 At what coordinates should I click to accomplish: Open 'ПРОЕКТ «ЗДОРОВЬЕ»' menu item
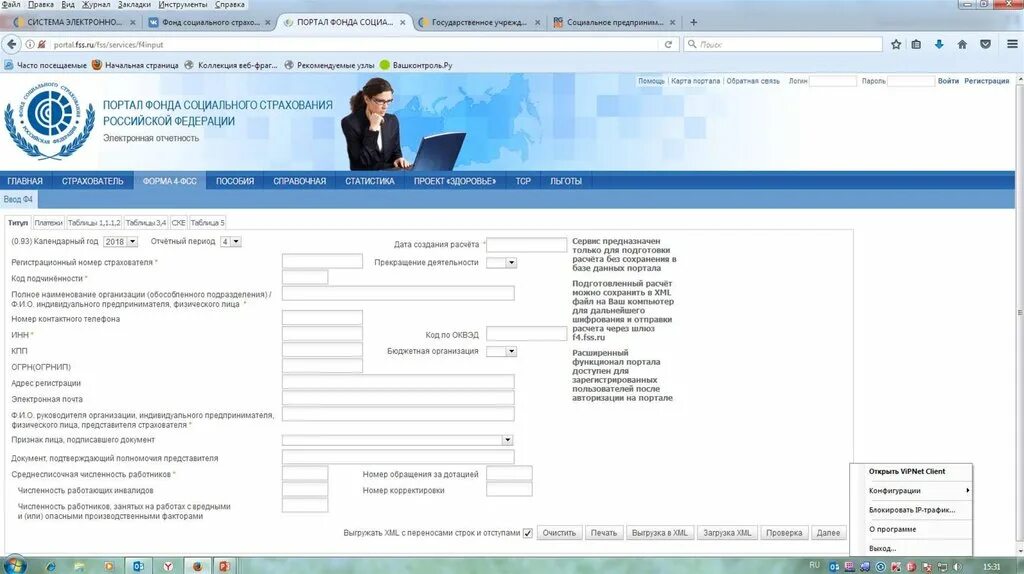tap(455, 181)
